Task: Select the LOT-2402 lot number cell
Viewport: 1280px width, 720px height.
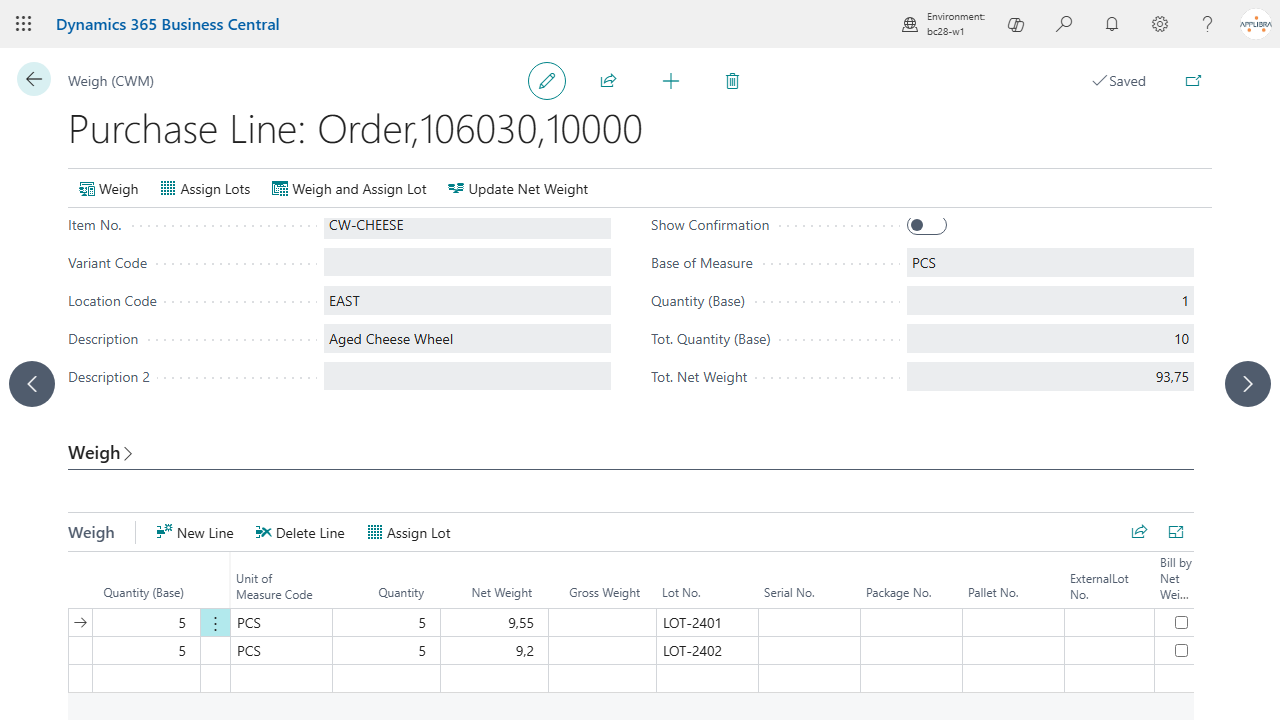Action: (x=707, y=651)
